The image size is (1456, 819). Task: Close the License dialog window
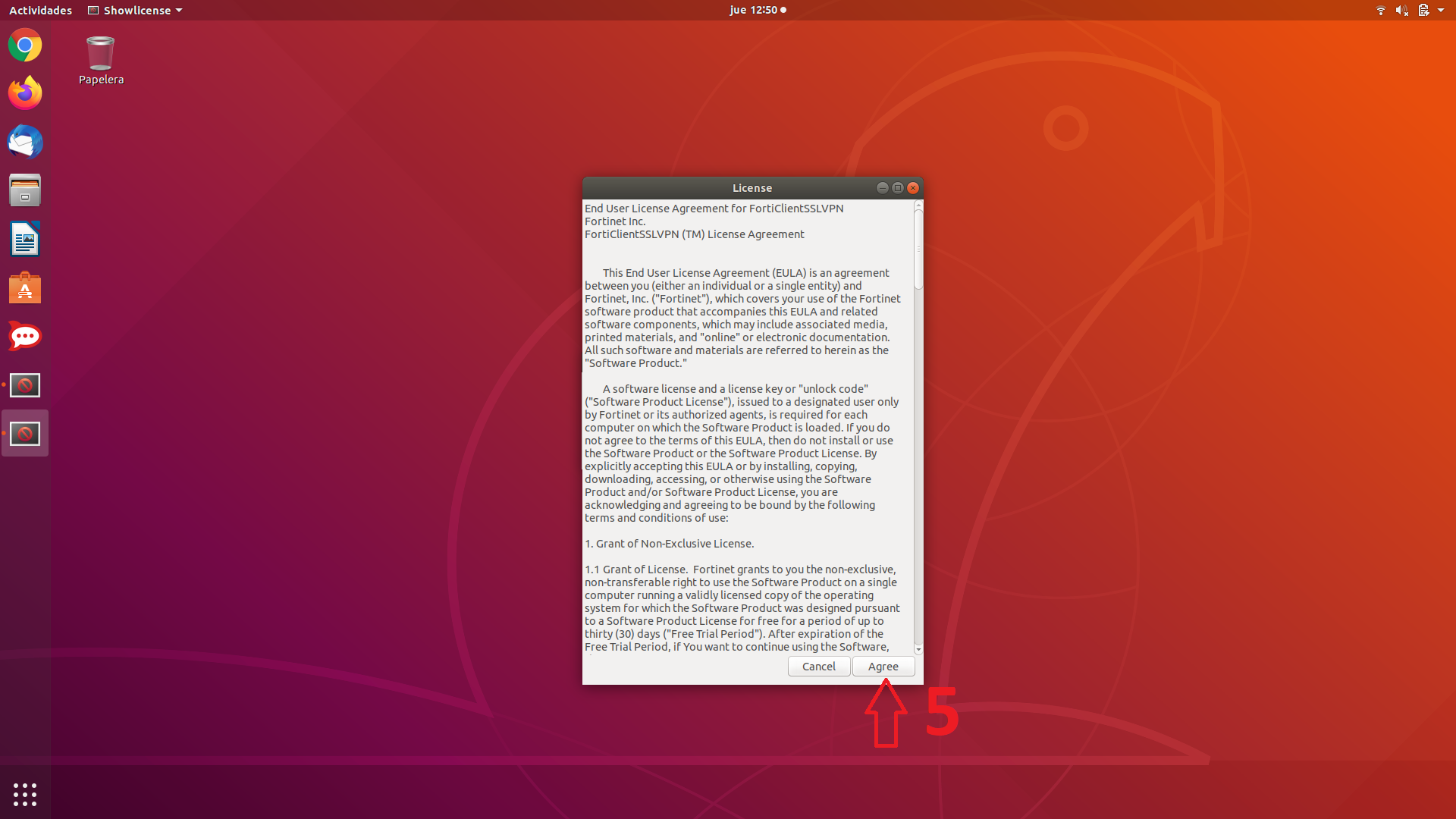coord(913,187)
